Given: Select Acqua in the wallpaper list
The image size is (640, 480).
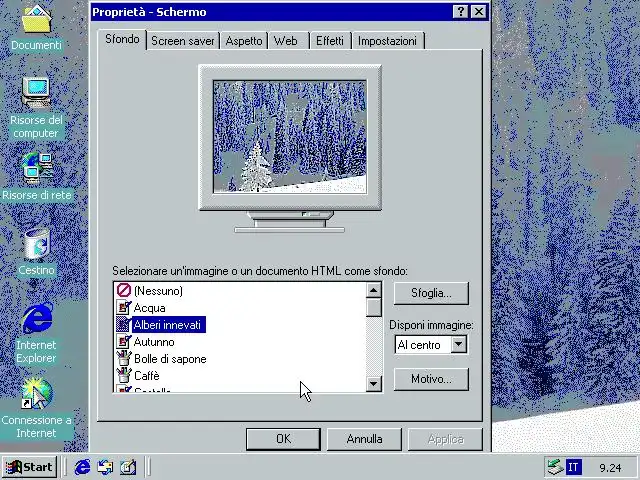Looking at the screenshot, I should [x=149, y=308].
